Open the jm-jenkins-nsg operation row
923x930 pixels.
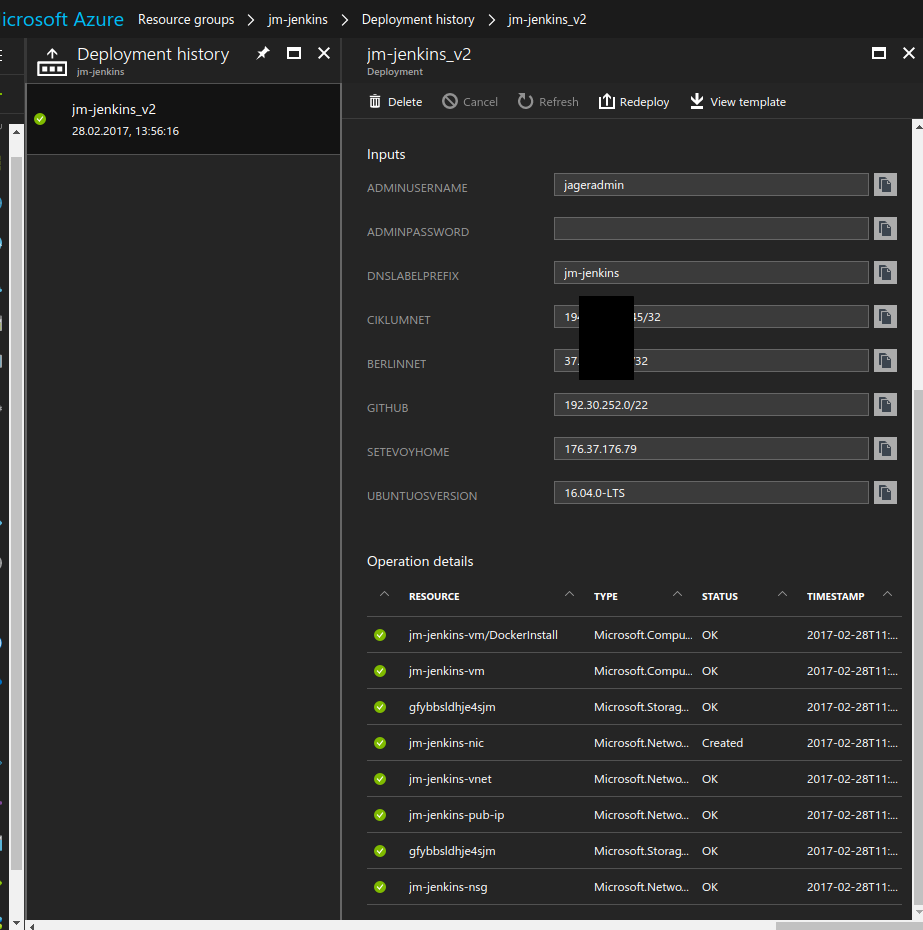point(634,887)
